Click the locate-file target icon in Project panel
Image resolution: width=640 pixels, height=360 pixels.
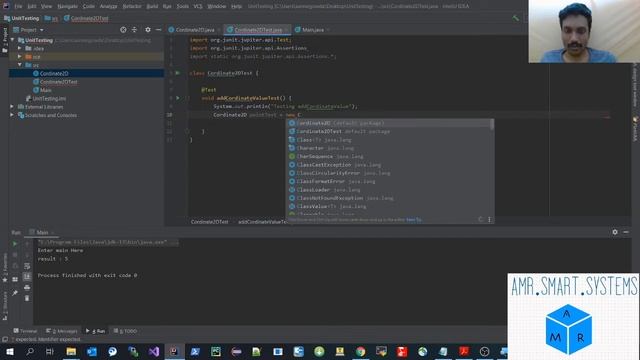(x=123, y=30)
